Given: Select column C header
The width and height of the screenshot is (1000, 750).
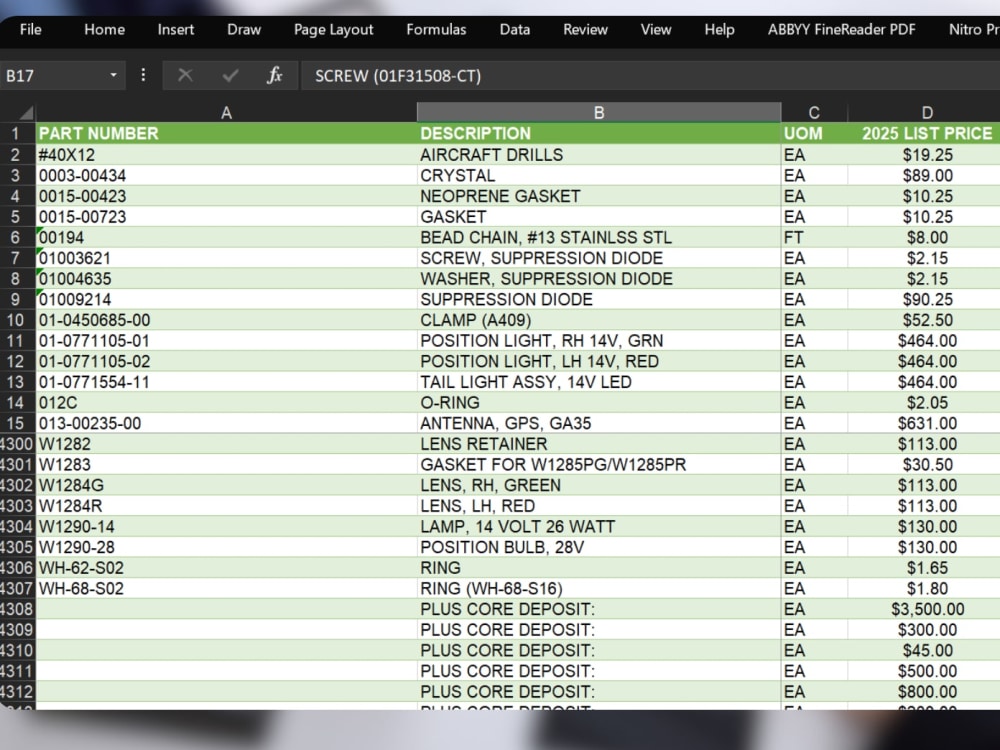Looking at the screenshot, I should [x=814, y=113].
